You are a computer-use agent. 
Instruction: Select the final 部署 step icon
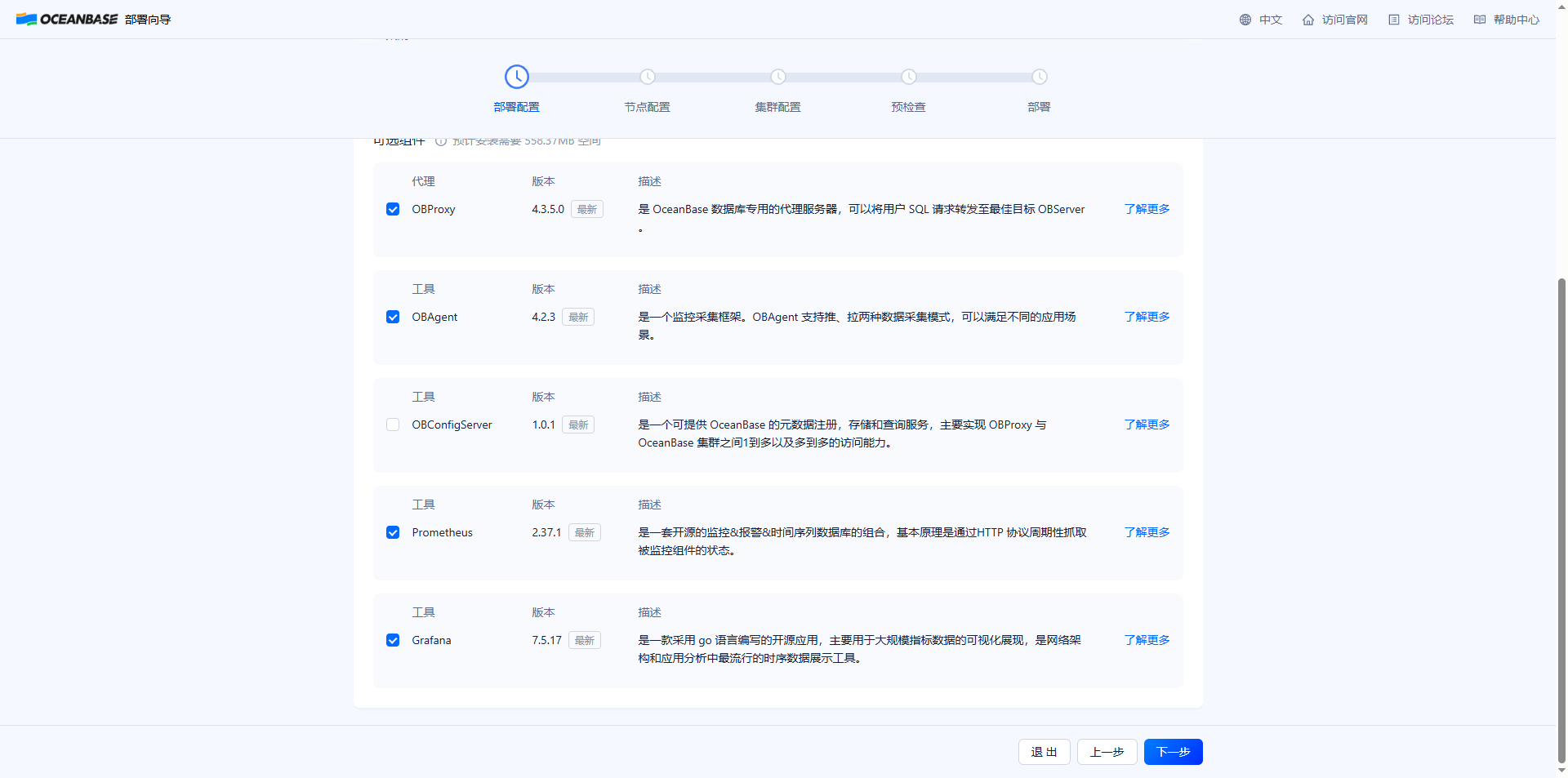coord(1040,77)
